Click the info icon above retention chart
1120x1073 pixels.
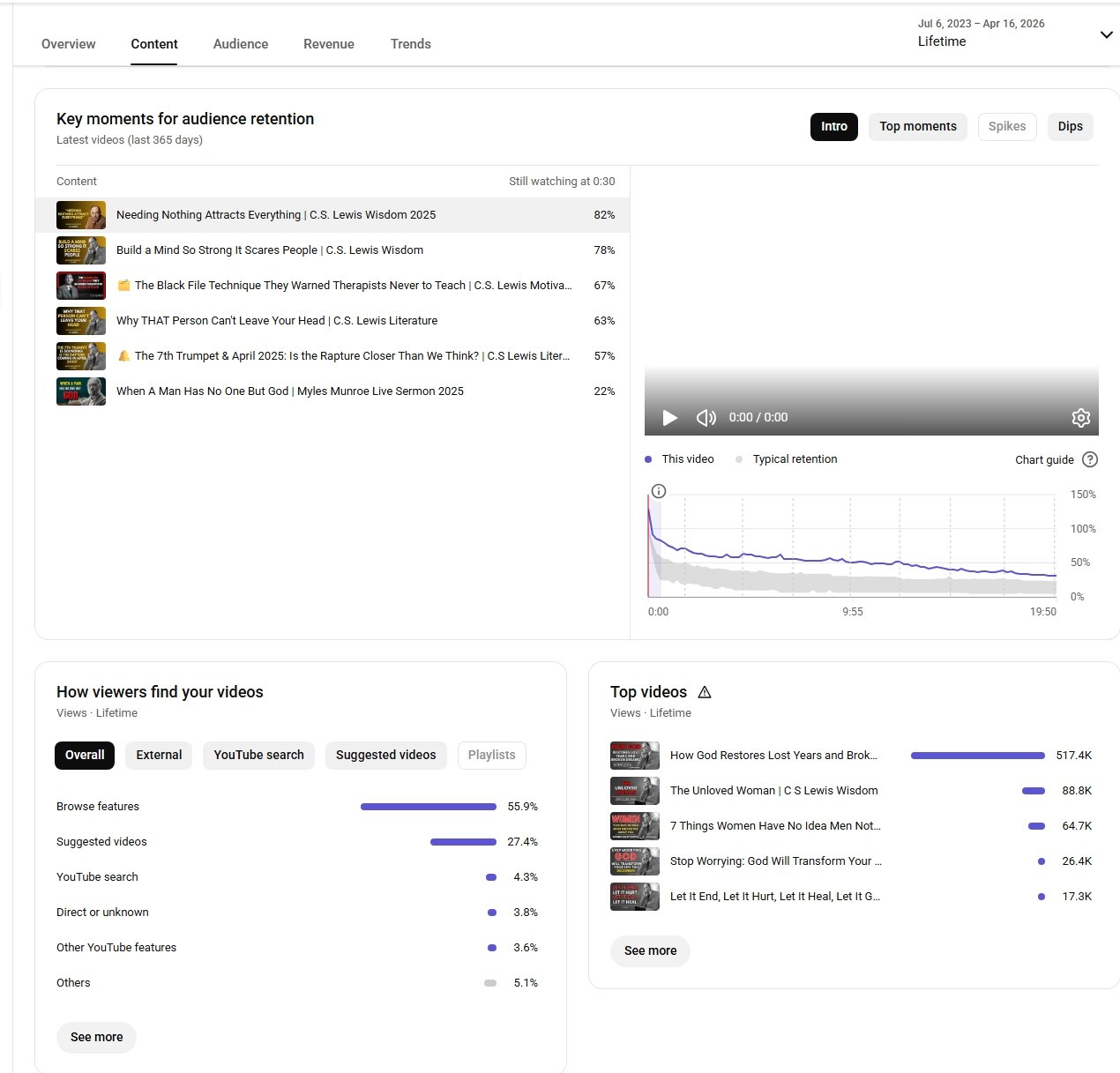658,491
